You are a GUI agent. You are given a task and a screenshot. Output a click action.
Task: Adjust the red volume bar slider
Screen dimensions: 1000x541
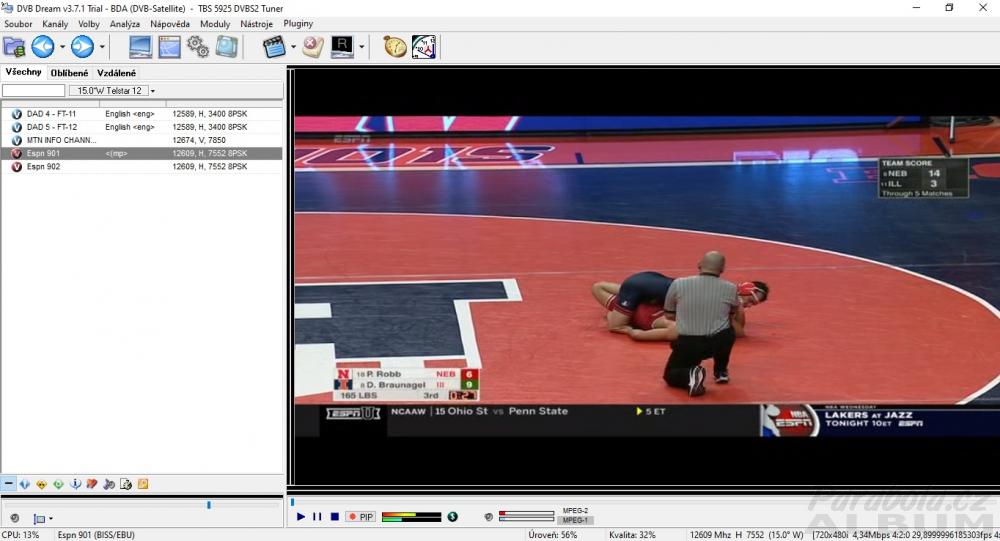click(x=526, y=513)
